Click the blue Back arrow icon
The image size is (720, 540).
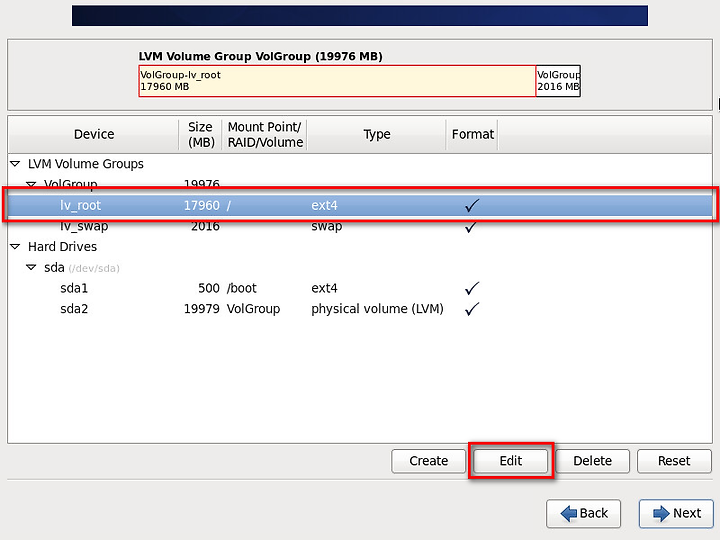tap(568, 513)
